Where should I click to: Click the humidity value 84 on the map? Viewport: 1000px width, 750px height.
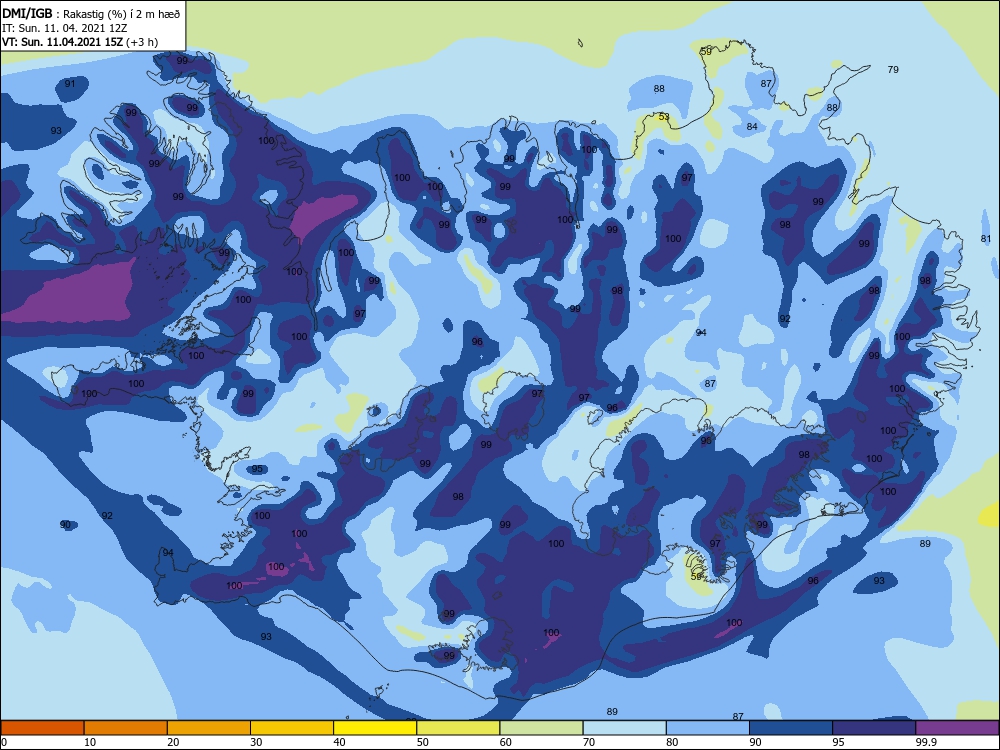pos(752,127)
